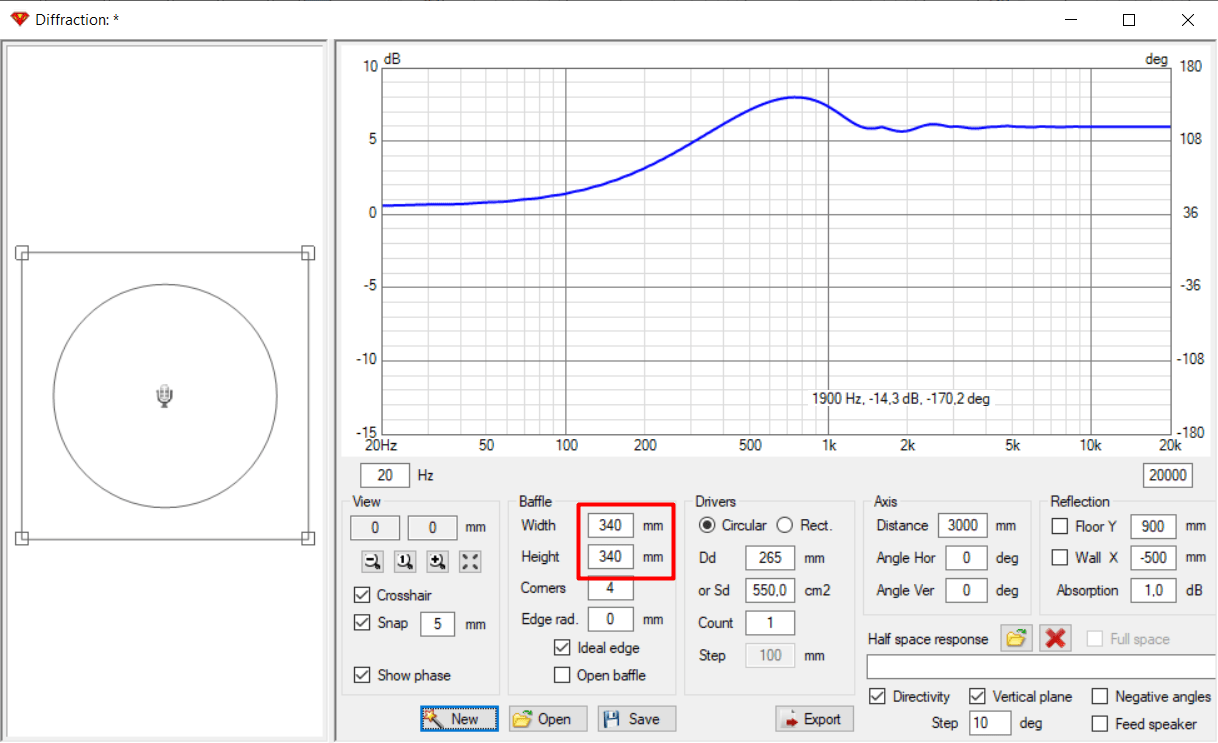The image size is (1218, 743).
Task: Click the start frequency 20 Hz field
Action: coord(385,475)
